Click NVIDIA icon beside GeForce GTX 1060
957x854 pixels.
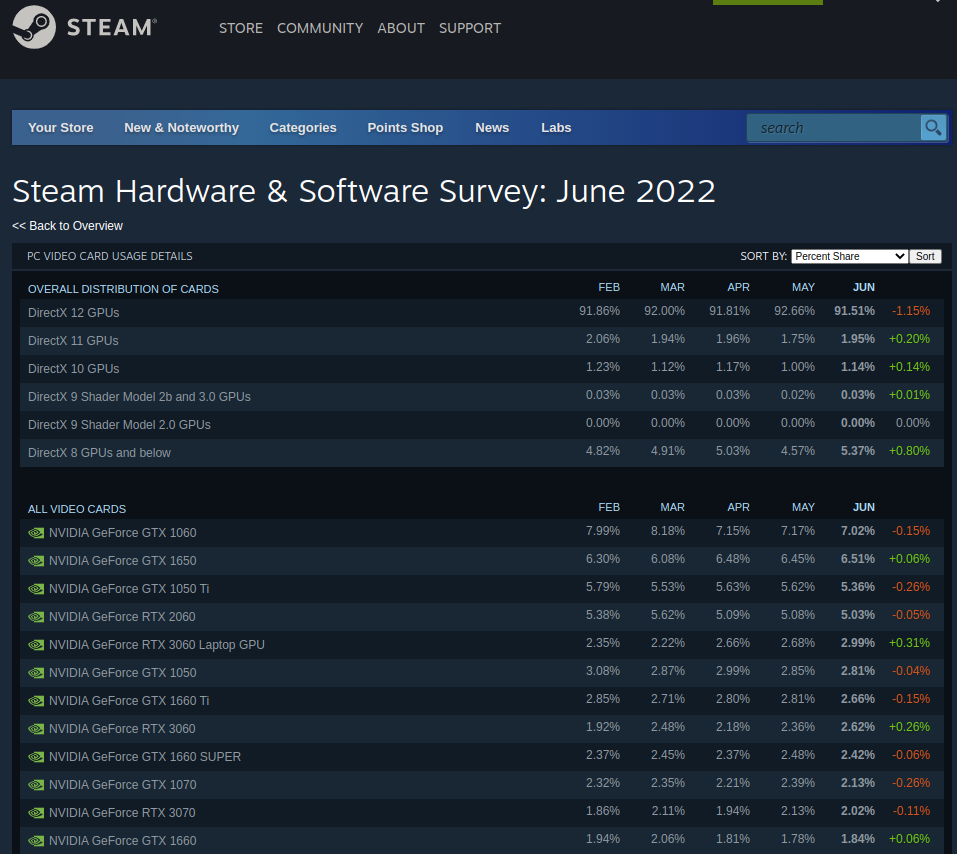coord(36,533)
